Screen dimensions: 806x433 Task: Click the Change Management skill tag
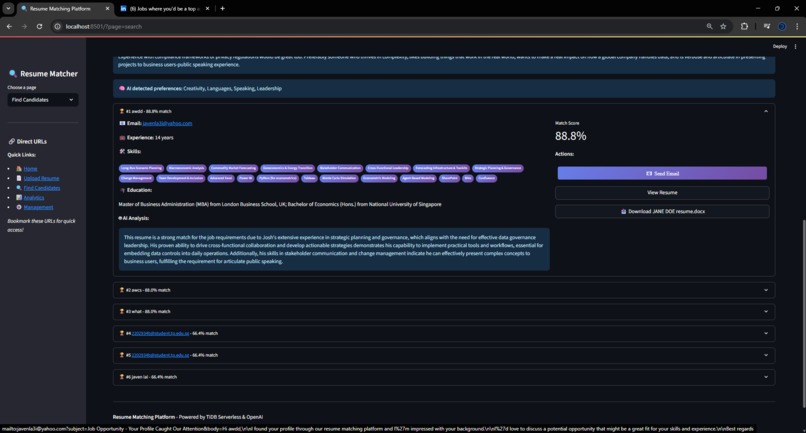click(136, 178)
